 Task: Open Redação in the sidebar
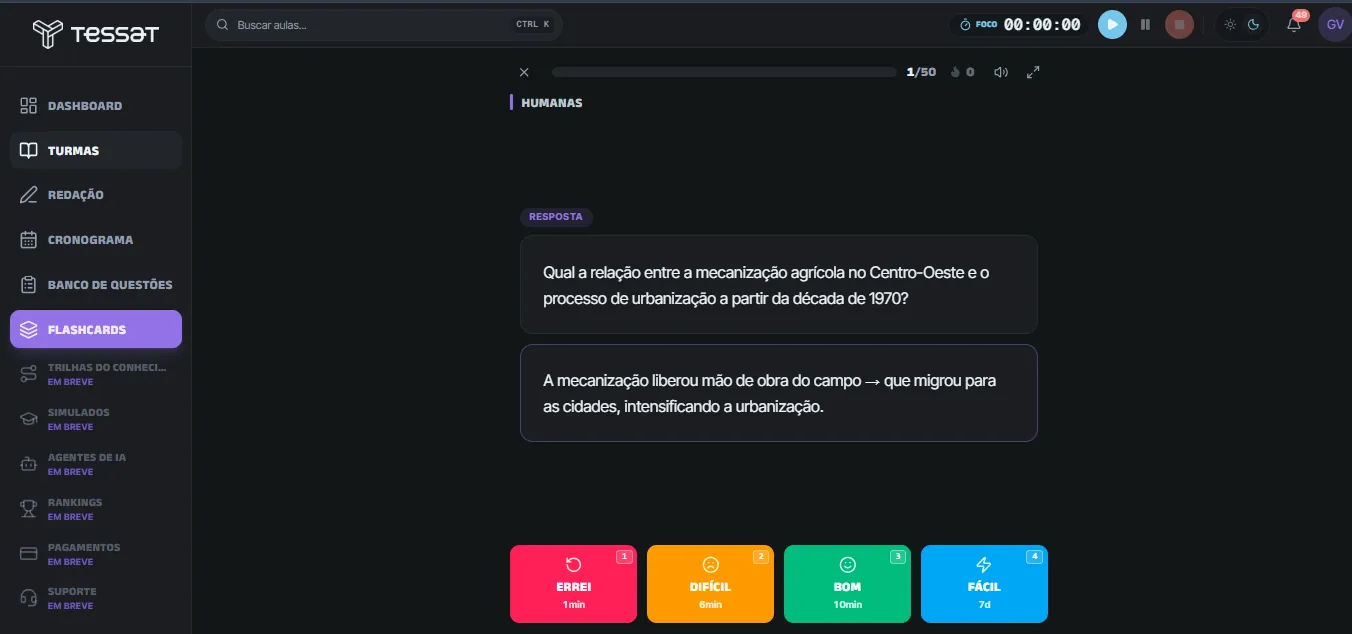(96, 195)
